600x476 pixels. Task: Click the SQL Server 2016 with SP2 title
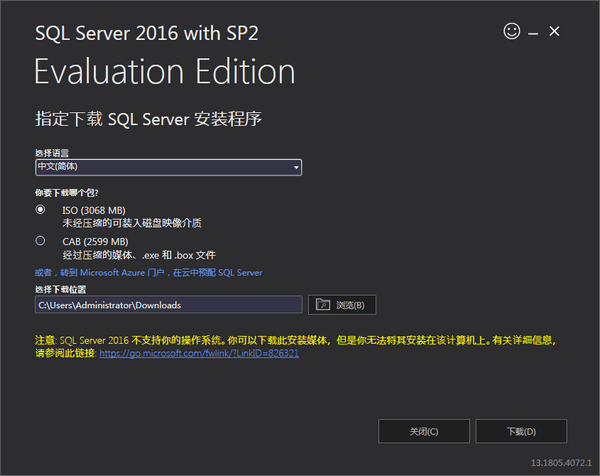point(147,33)
